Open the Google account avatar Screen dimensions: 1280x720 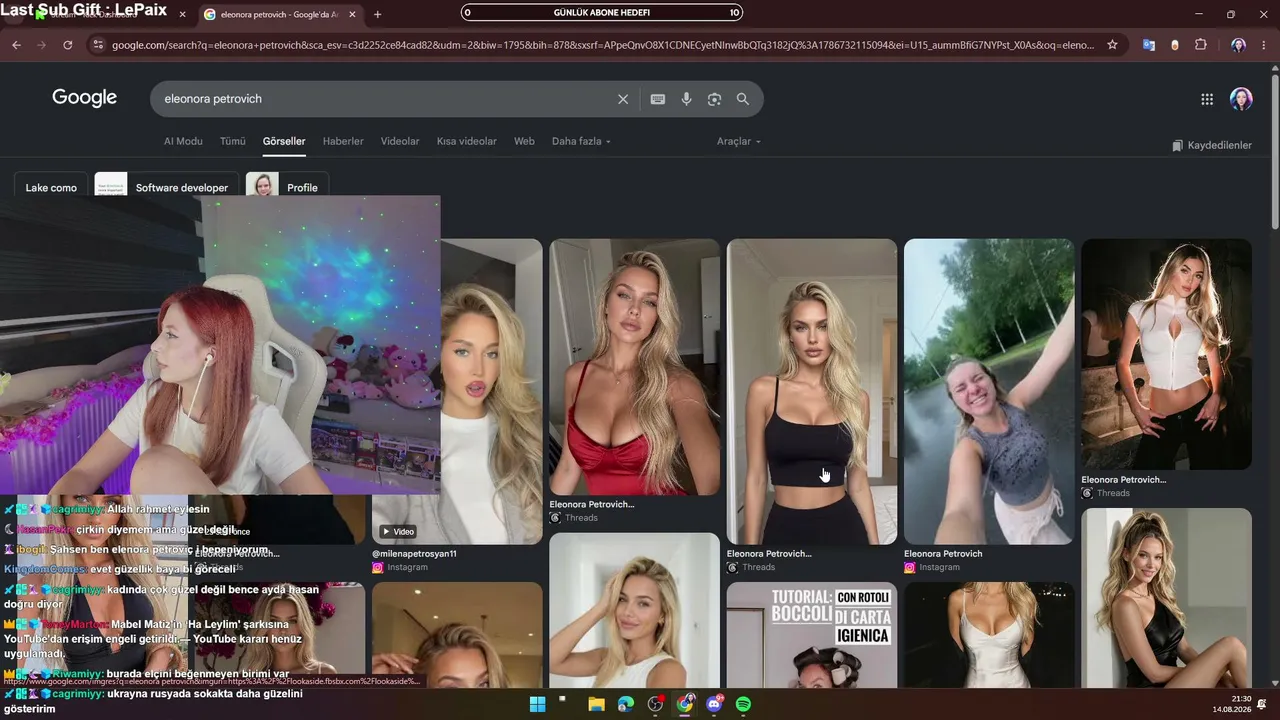pyautogui.click(x=1241, y=99)
